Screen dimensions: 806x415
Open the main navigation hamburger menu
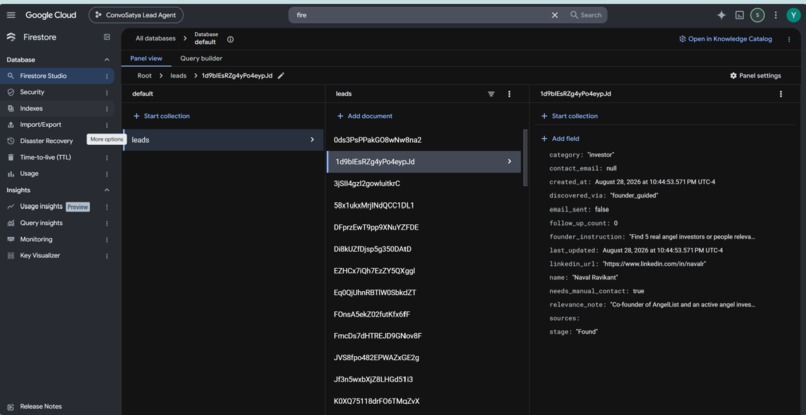coord(11,15)
